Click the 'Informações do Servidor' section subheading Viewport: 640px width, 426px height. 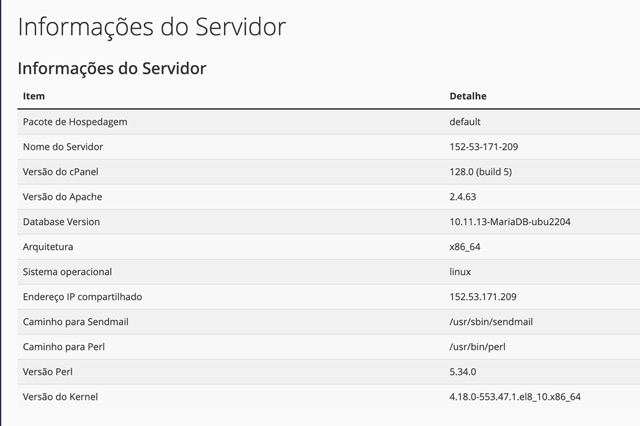(112, 69)
